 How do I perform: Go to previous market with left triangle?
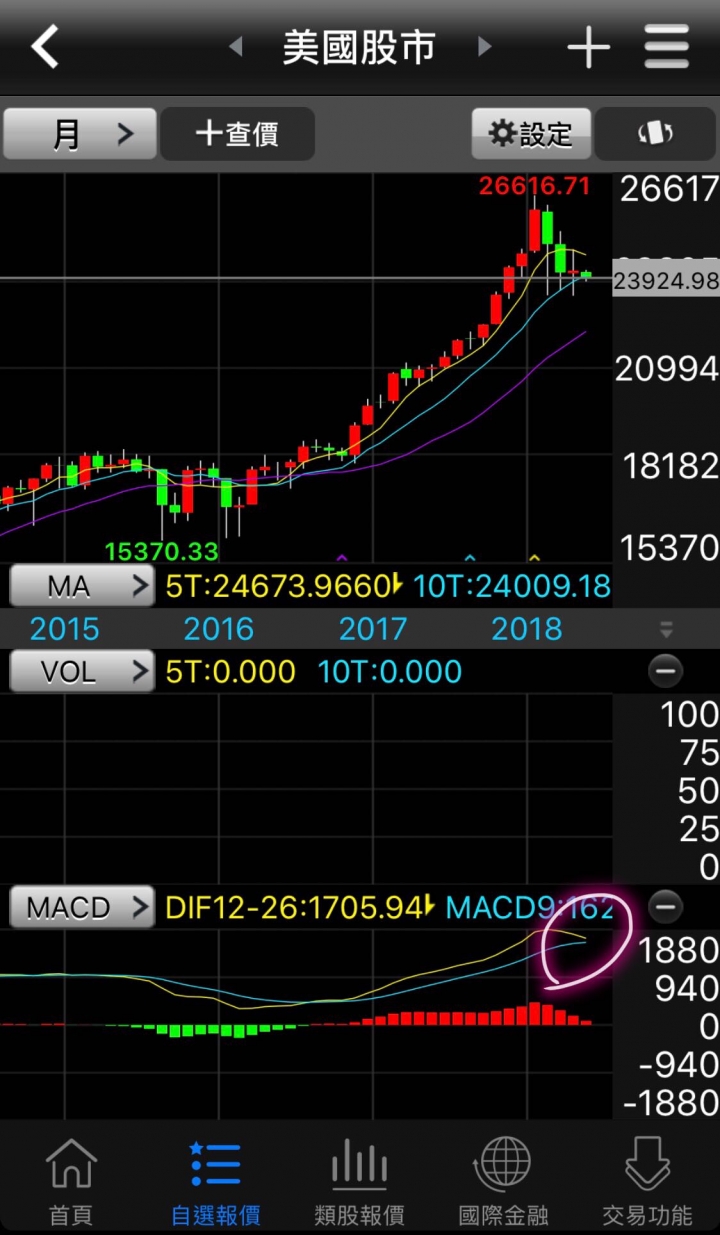pos(236,47)
